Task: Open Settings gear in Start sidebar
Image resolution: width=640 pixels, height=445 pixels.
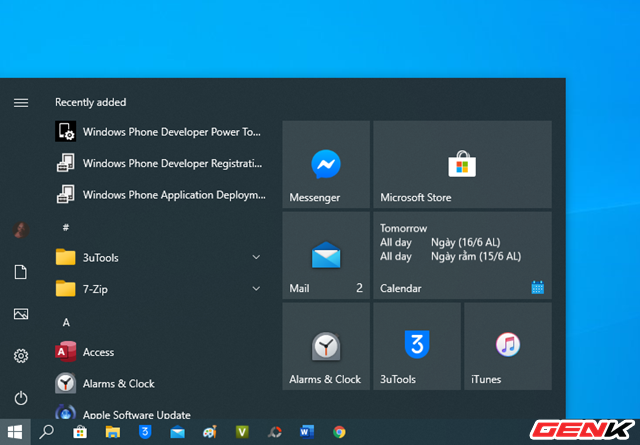Action: (21, 356)
